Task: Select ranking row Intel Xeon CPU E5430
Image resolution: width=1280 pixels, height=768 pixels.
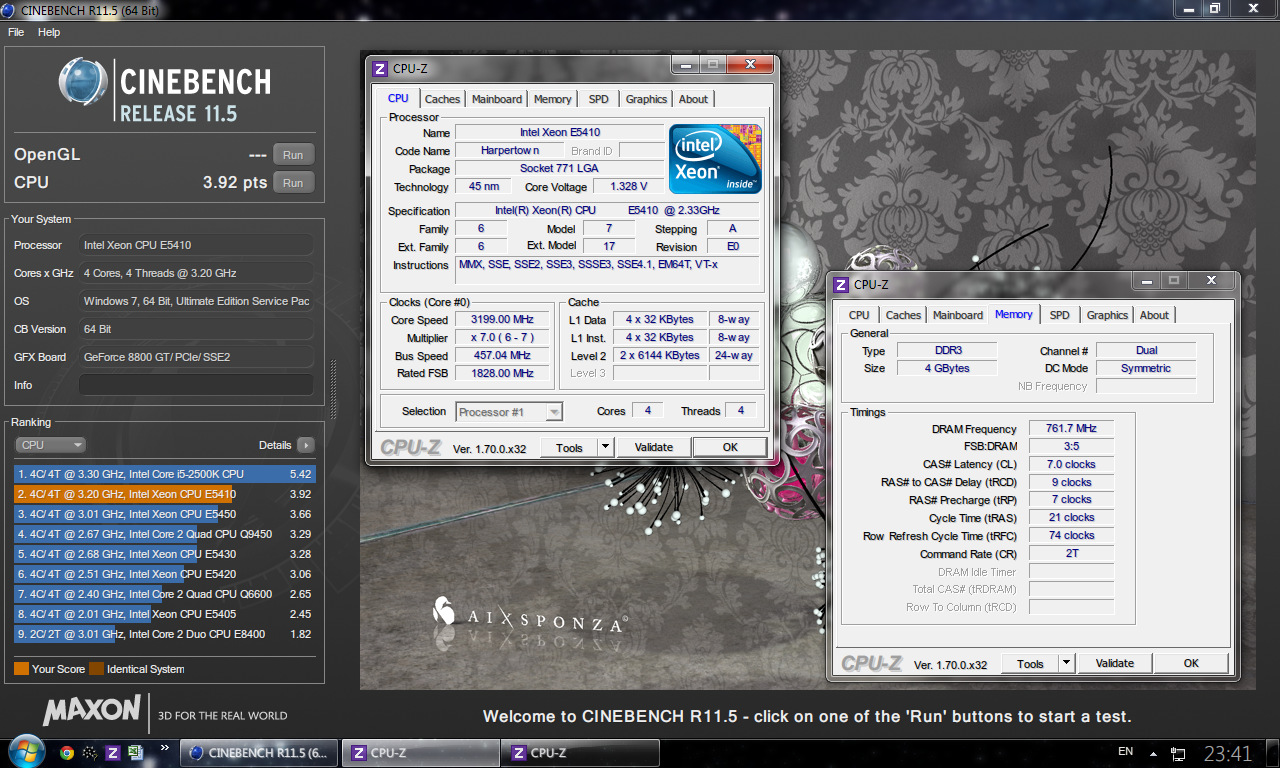Action: pyautogui.click(x=164, y=554)
